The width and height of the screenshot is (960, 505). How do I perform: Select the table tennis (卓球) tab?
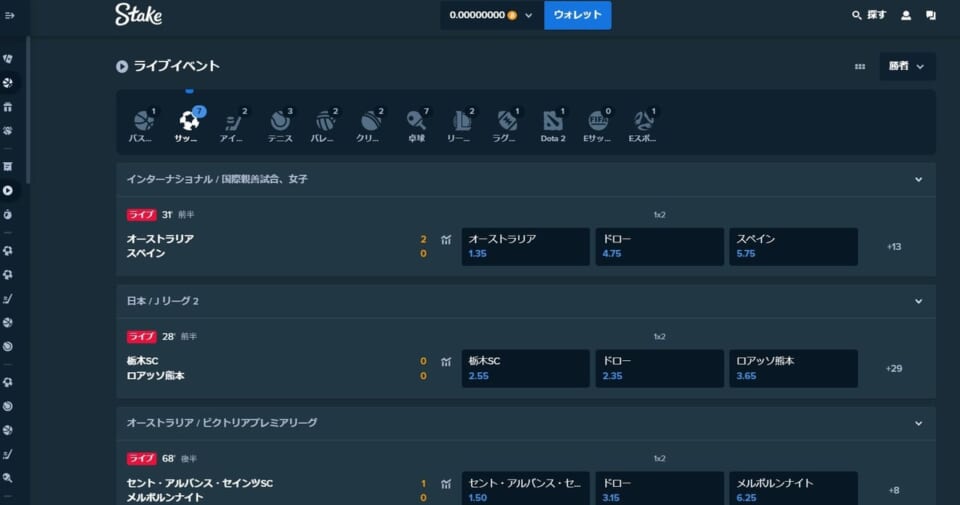coord(416,125)
